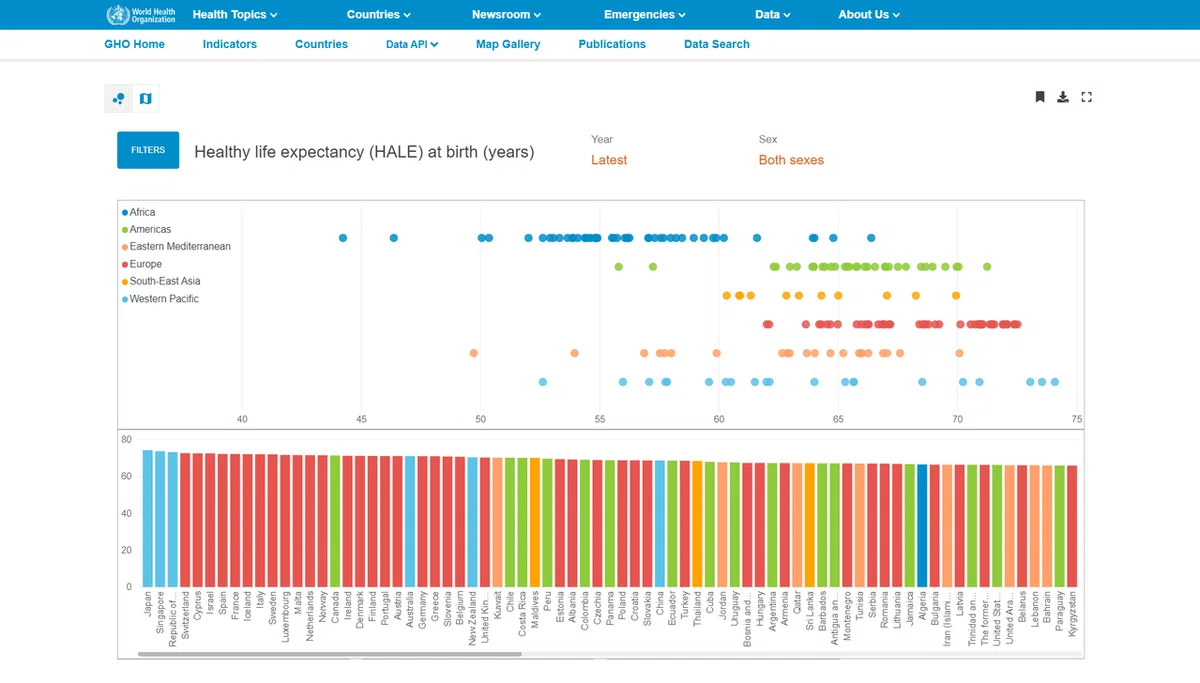Toggle Africa in the chart legend
The height and width of the screenshot is (683, 1200).
(x=138, y=212)
